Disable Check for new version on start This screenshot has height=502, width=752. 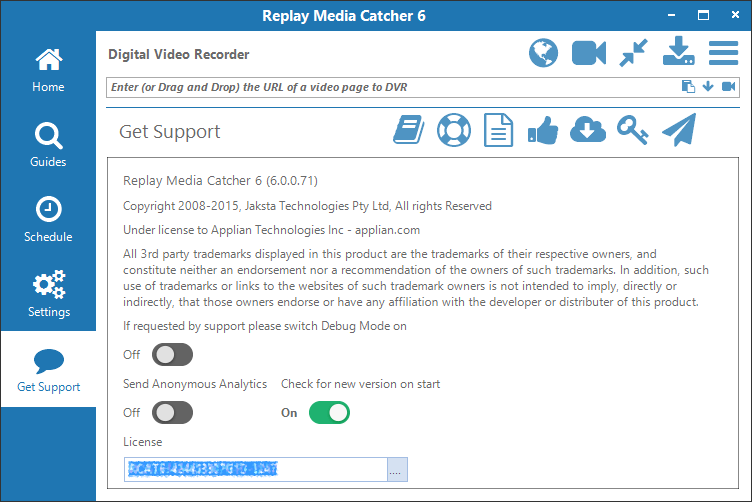pos(329,413)
